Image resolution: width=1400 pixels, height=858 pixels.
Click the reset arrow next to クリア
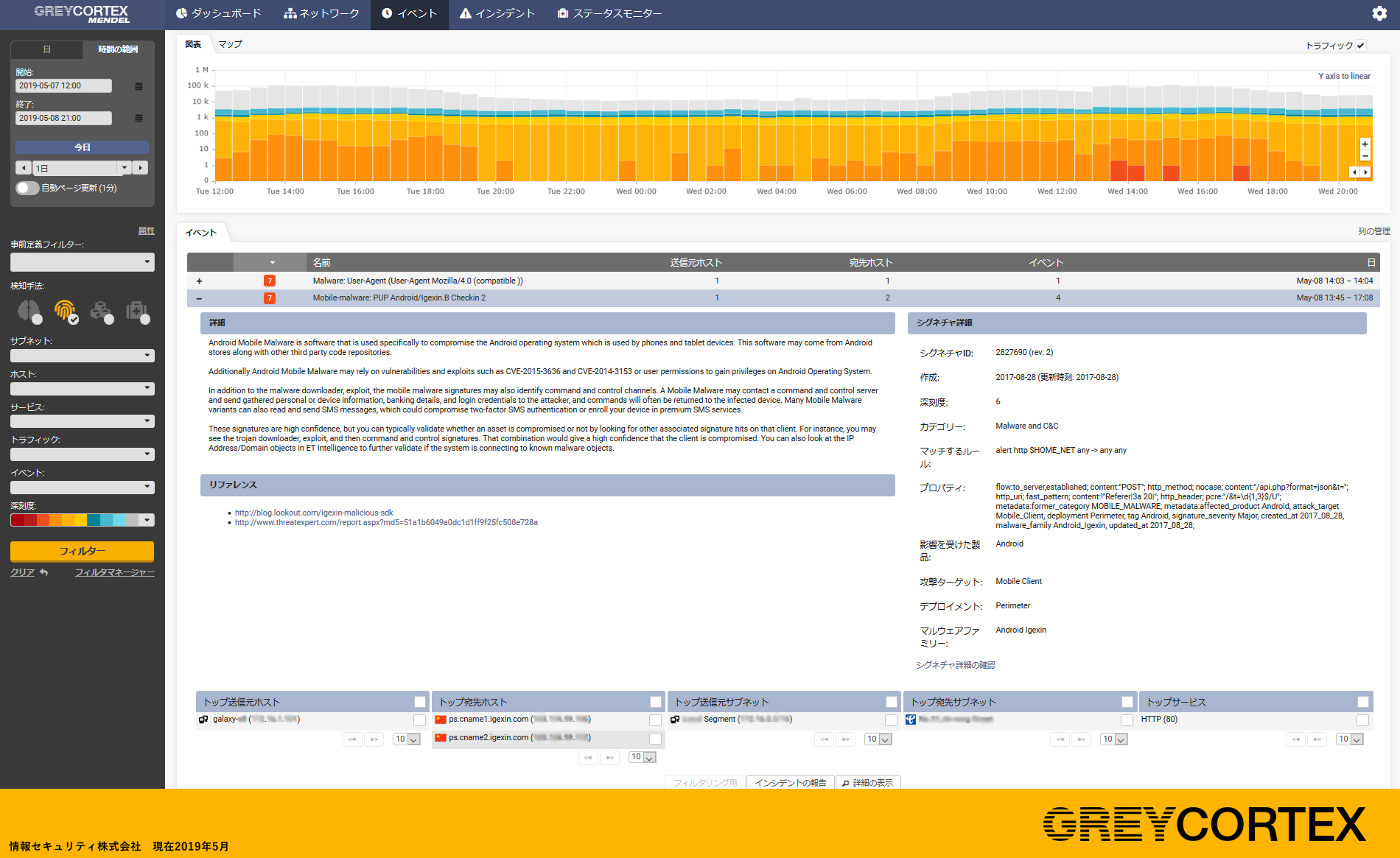point(44,572)
